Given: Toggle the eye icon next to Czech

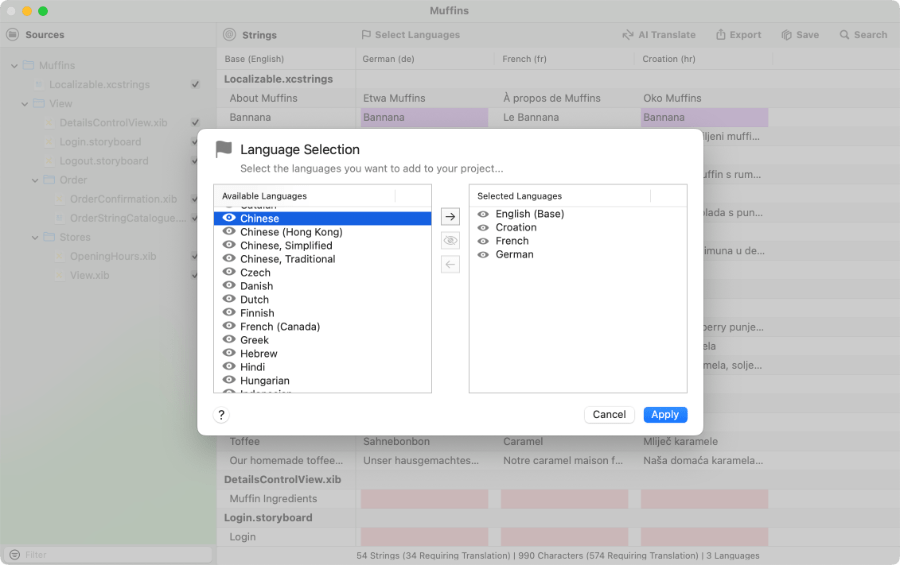Looking at the screenshot, I should tap(229, 272).
